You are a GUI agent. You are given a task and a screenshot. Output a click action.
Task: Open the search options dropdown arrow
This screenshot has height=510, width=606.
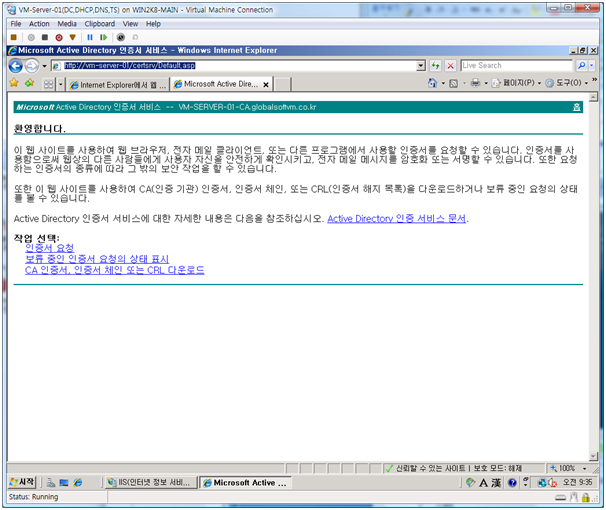click(591, 66)
